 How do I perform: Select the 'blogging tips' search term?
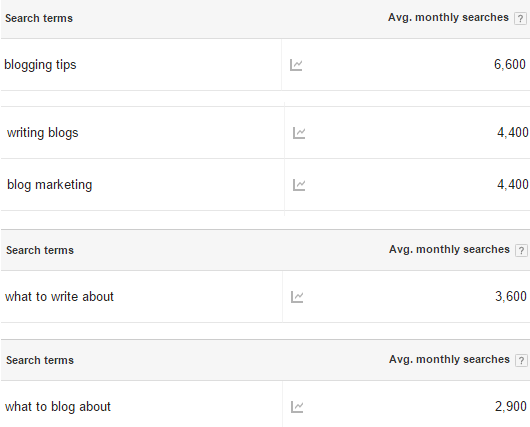(x=40, y=65)
